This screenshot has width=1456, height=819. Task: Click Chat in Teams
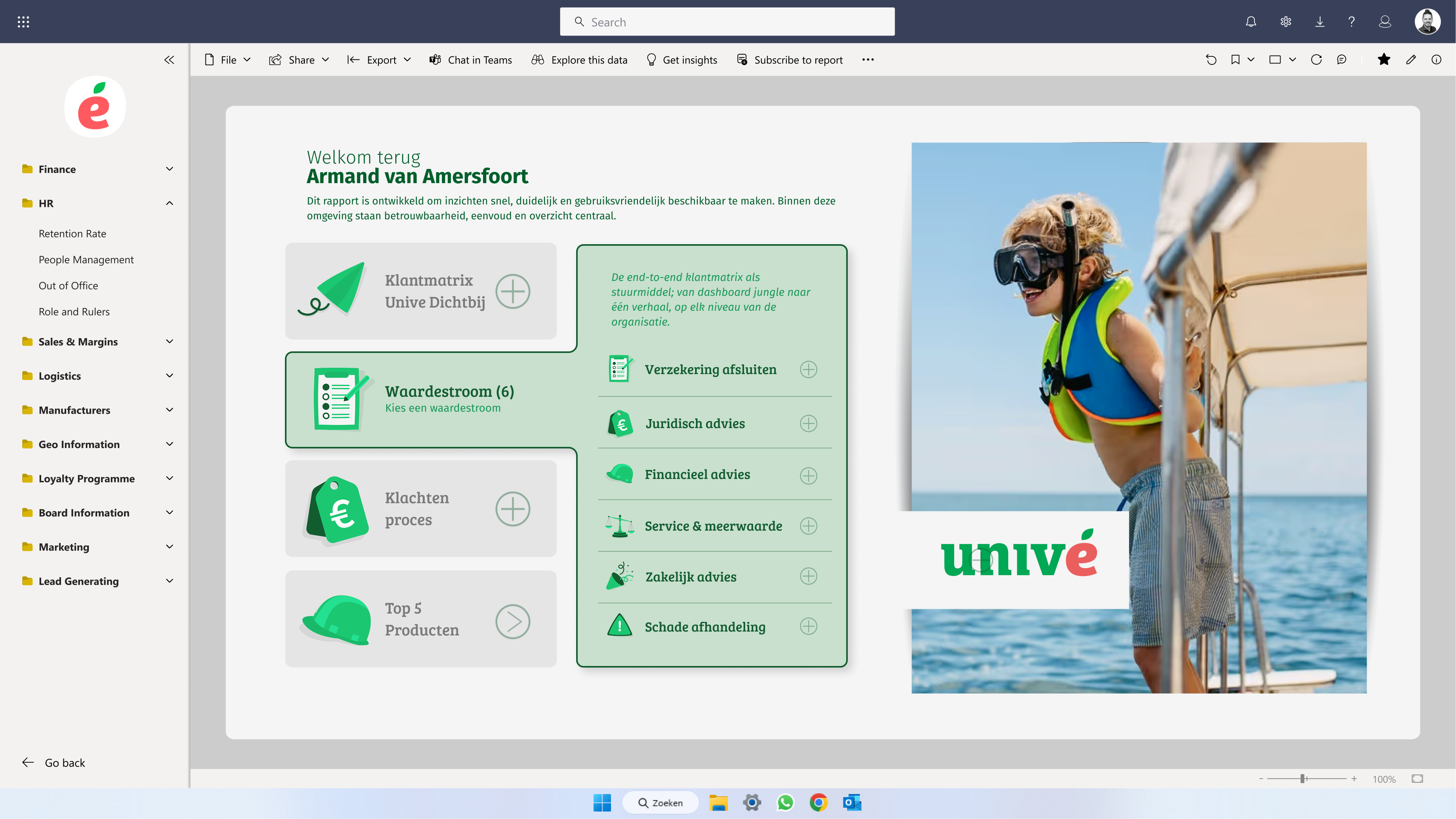click(x=470, y=59)
